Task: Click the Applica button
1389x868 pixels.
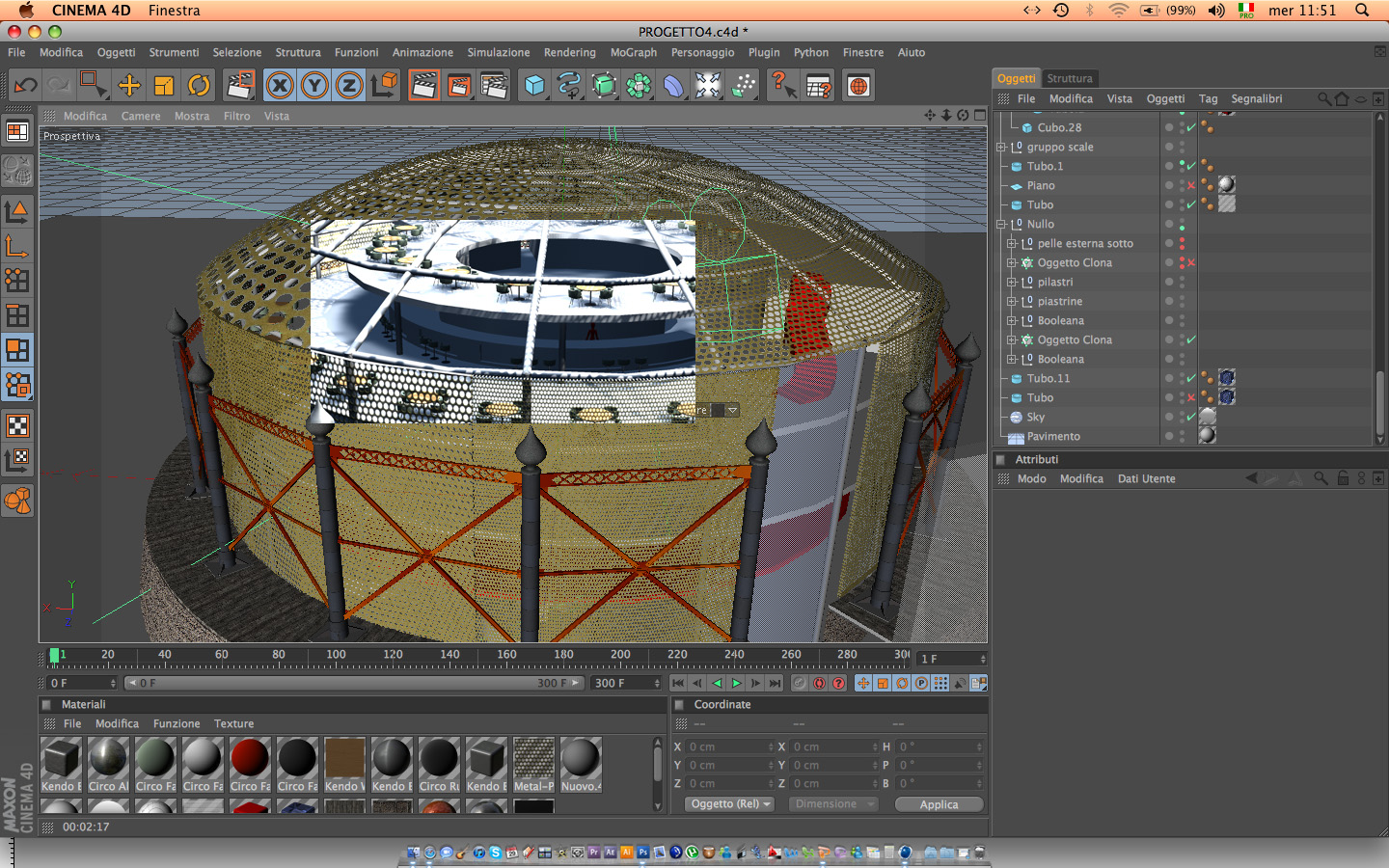Action: [x=939, y=804]
